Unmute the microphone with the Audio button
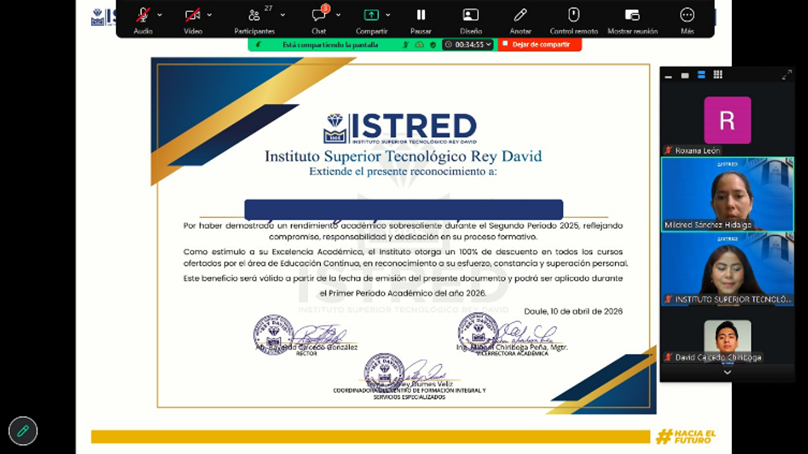The image size is (808, 454). click(143, 16)
